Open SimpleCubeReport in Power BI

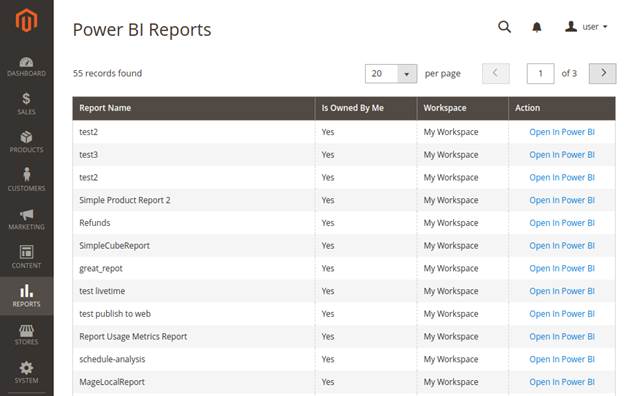[562, 246]
